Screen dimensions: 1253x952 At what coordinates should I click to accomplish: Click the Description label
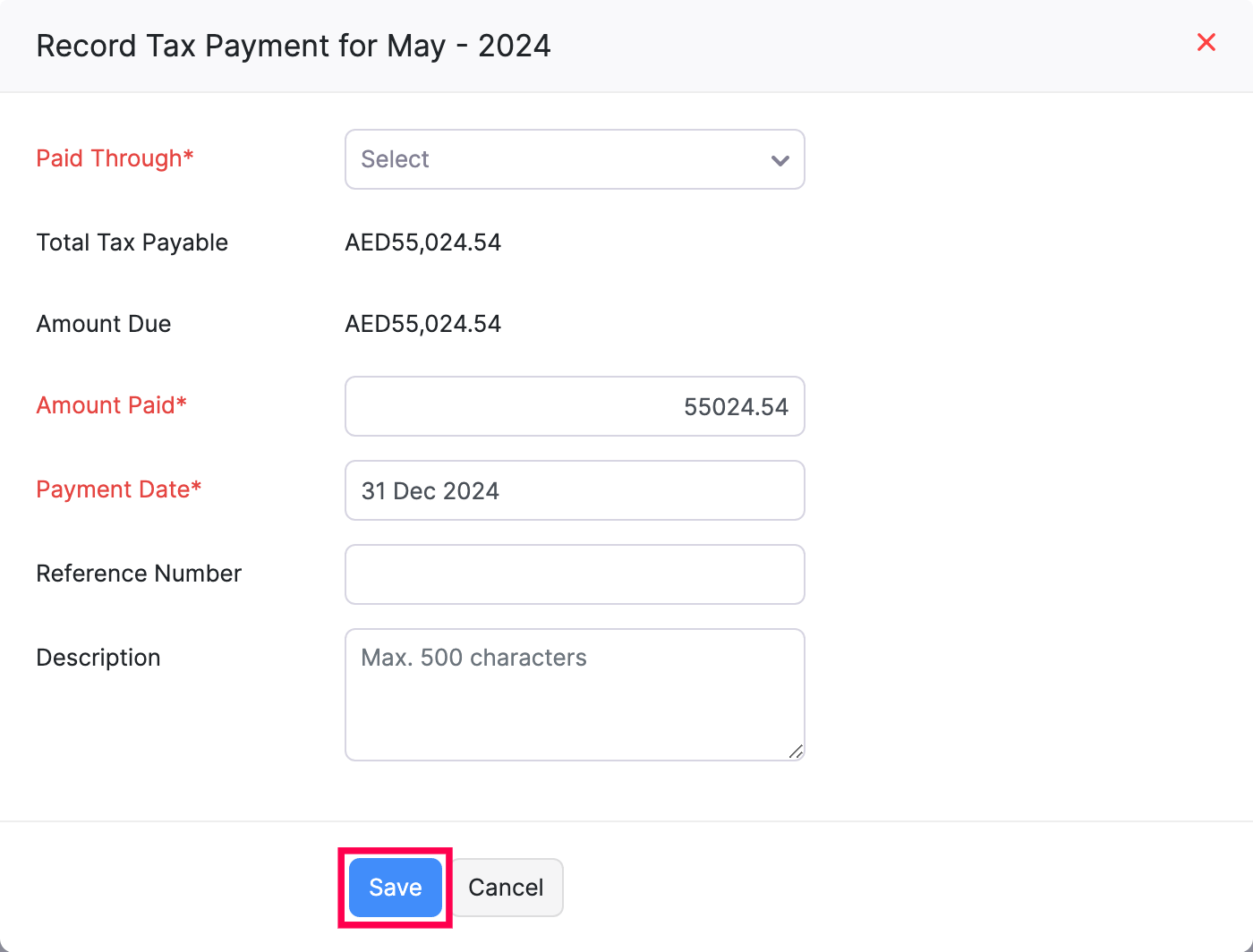coord(98,658)
